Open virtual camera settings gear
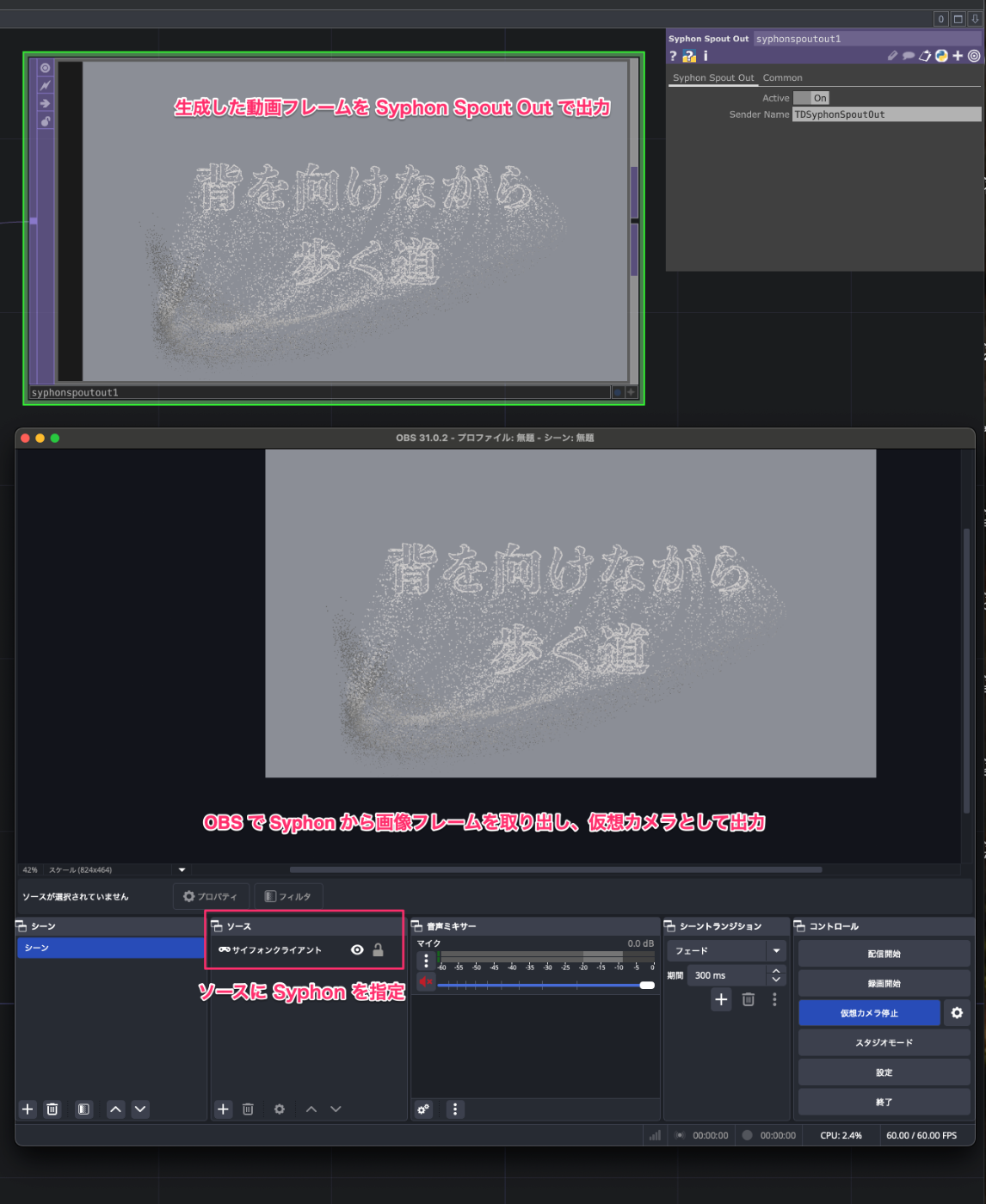986x1204 pixels. (x=957, y=1013)
